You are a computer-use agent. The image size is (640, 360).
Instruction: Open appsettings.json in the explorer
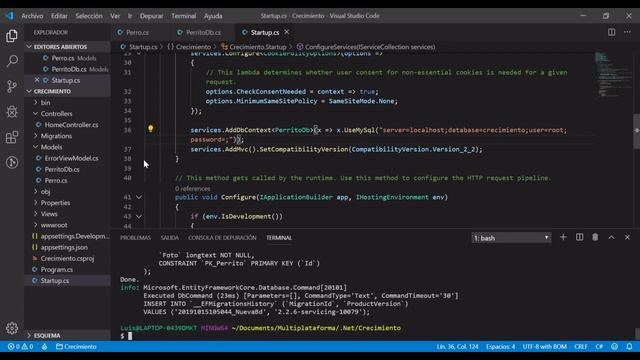(64, 247)
